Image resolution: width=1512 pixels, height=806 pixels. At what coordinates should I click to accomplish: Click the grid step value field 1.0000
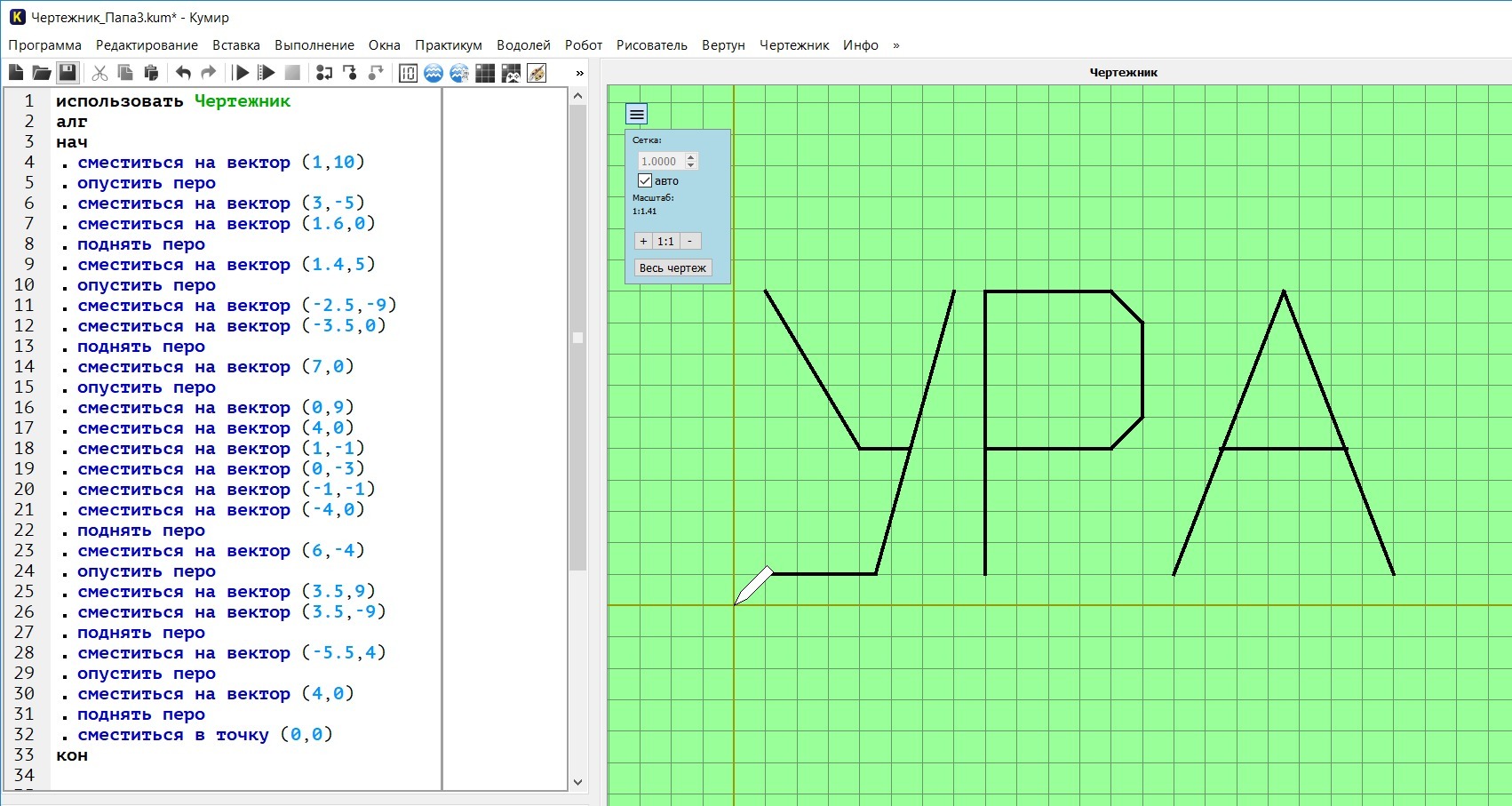(x=660, y=161)
